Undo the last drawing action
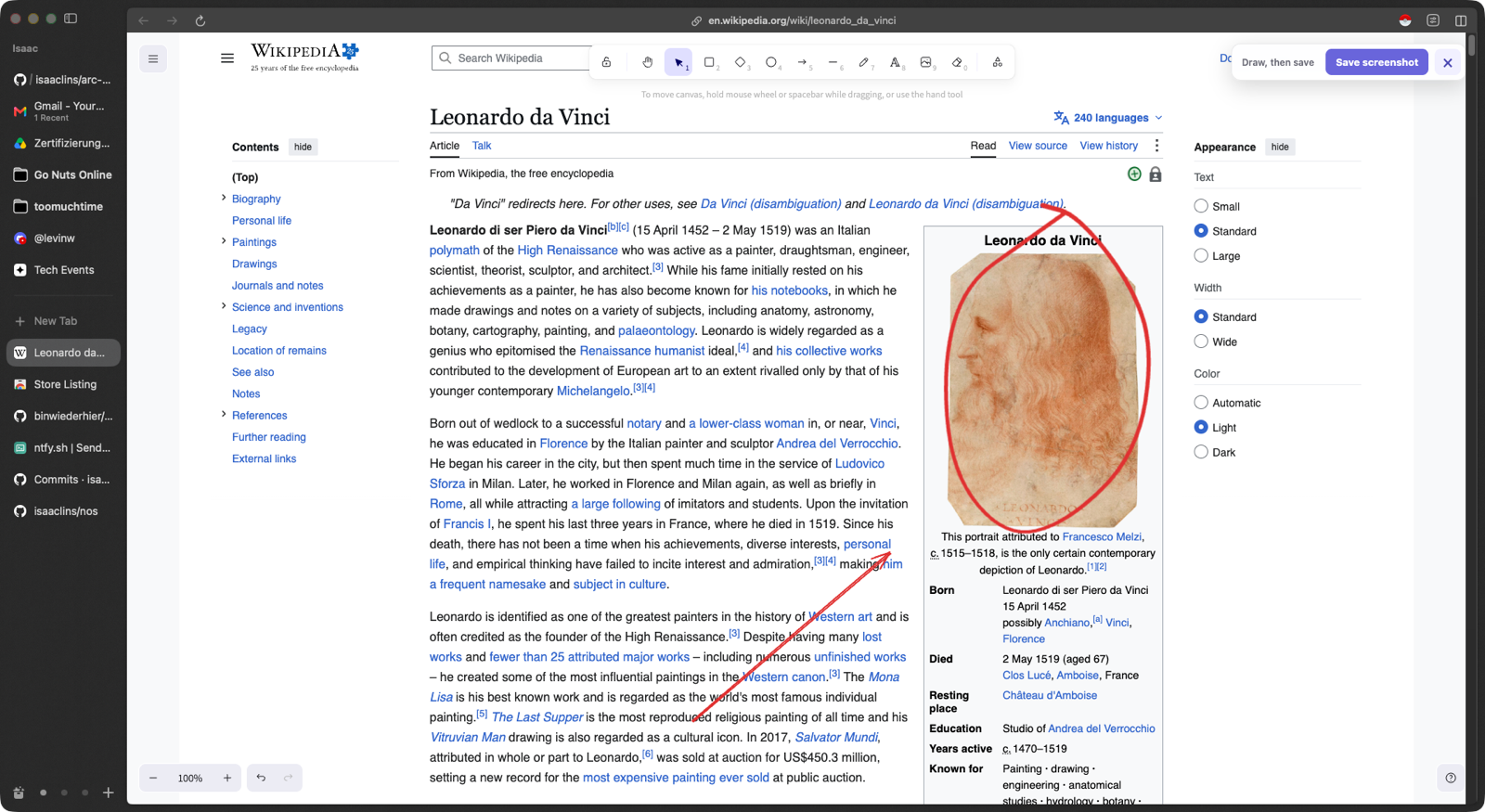Screen dimensions: 1485x812 pyautogui.click(x=261, y=778)
